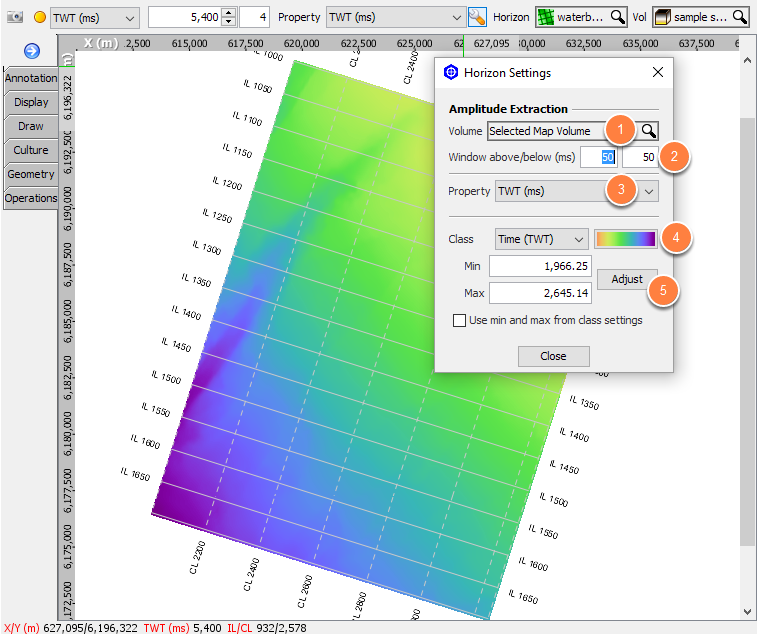The image size is (757, 634).
Task: Open the Class Time (TWT) dropdown
Action: 541,239
